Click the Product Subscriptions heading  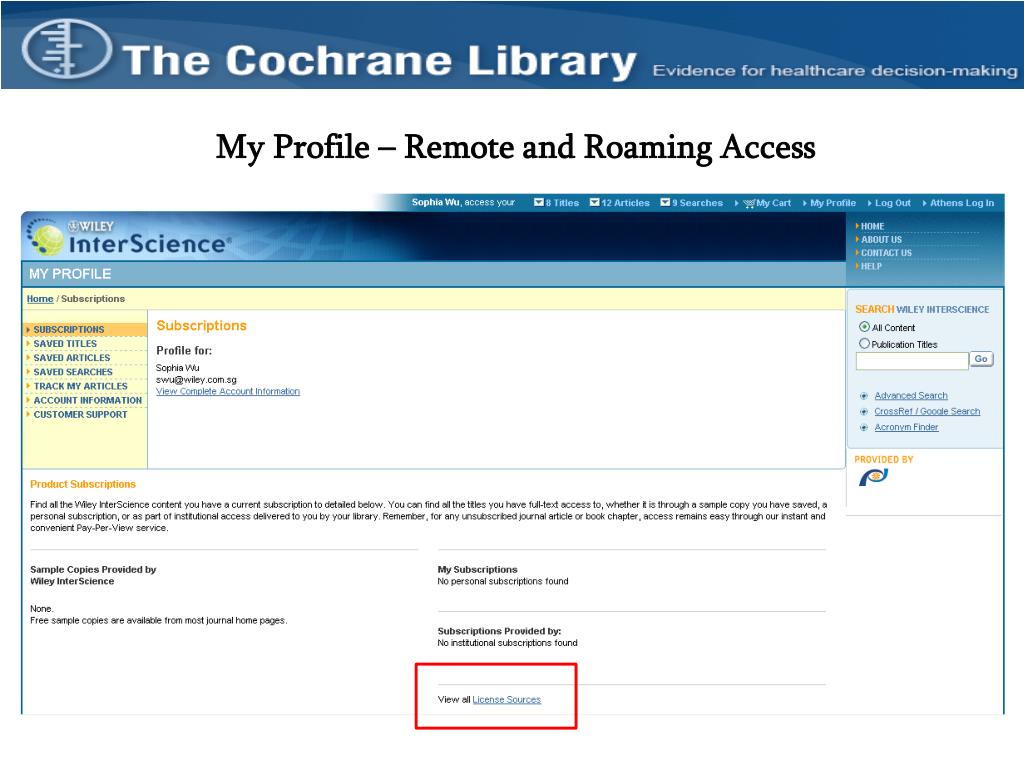point(83,484)
